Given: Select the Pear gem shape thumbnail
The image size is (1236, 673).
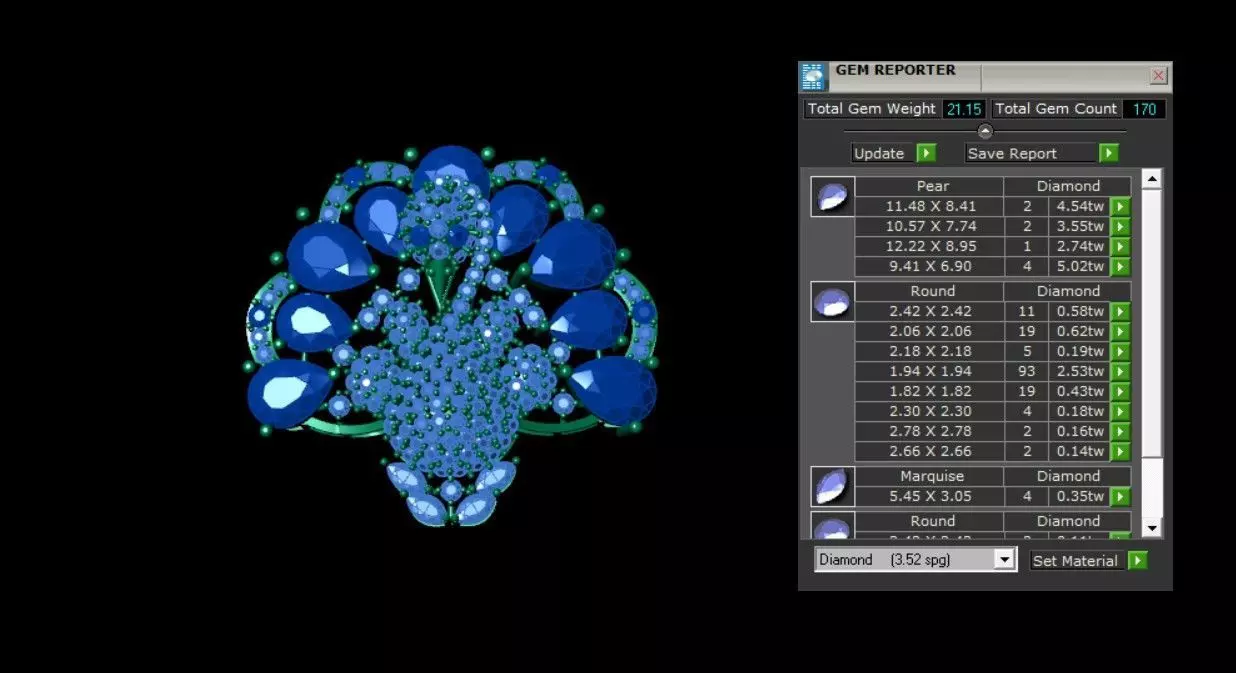Looking at the screenshot, I should point(833,196).
